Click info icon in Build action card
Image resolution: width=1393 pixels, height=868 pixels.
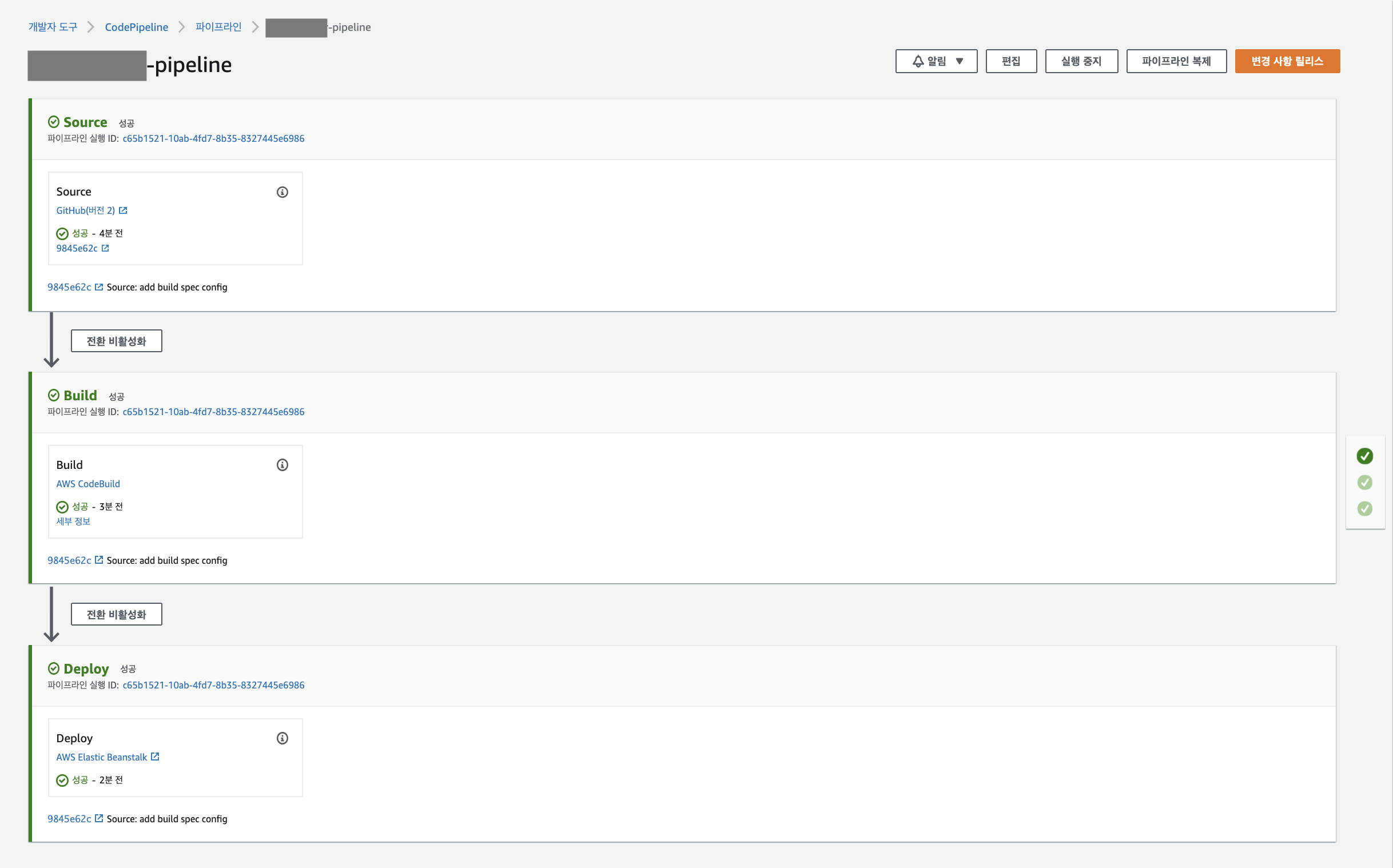click(x=282, y=465)
